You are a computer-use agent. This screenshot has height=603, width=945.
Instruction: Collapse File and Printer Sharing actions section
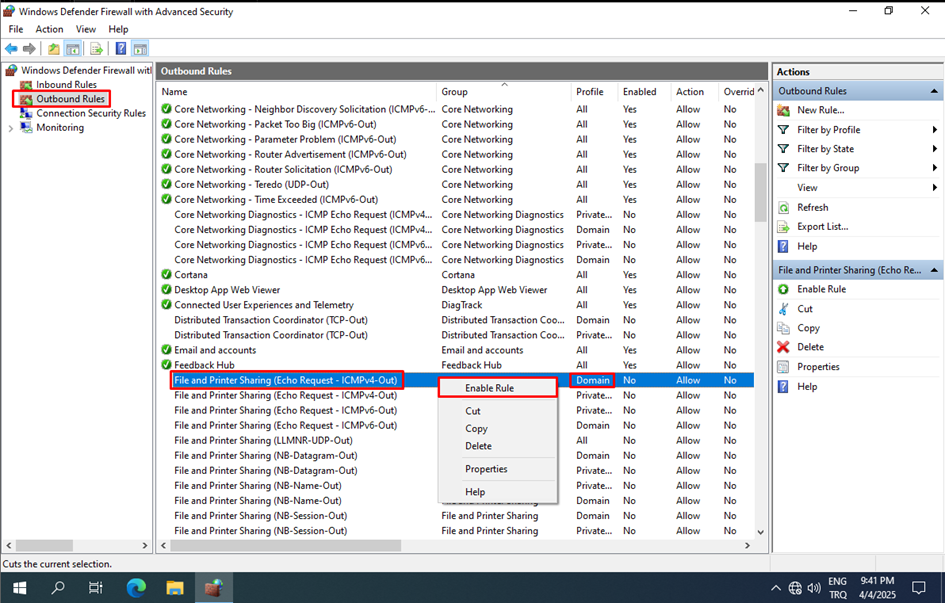(x=934, y=270)
